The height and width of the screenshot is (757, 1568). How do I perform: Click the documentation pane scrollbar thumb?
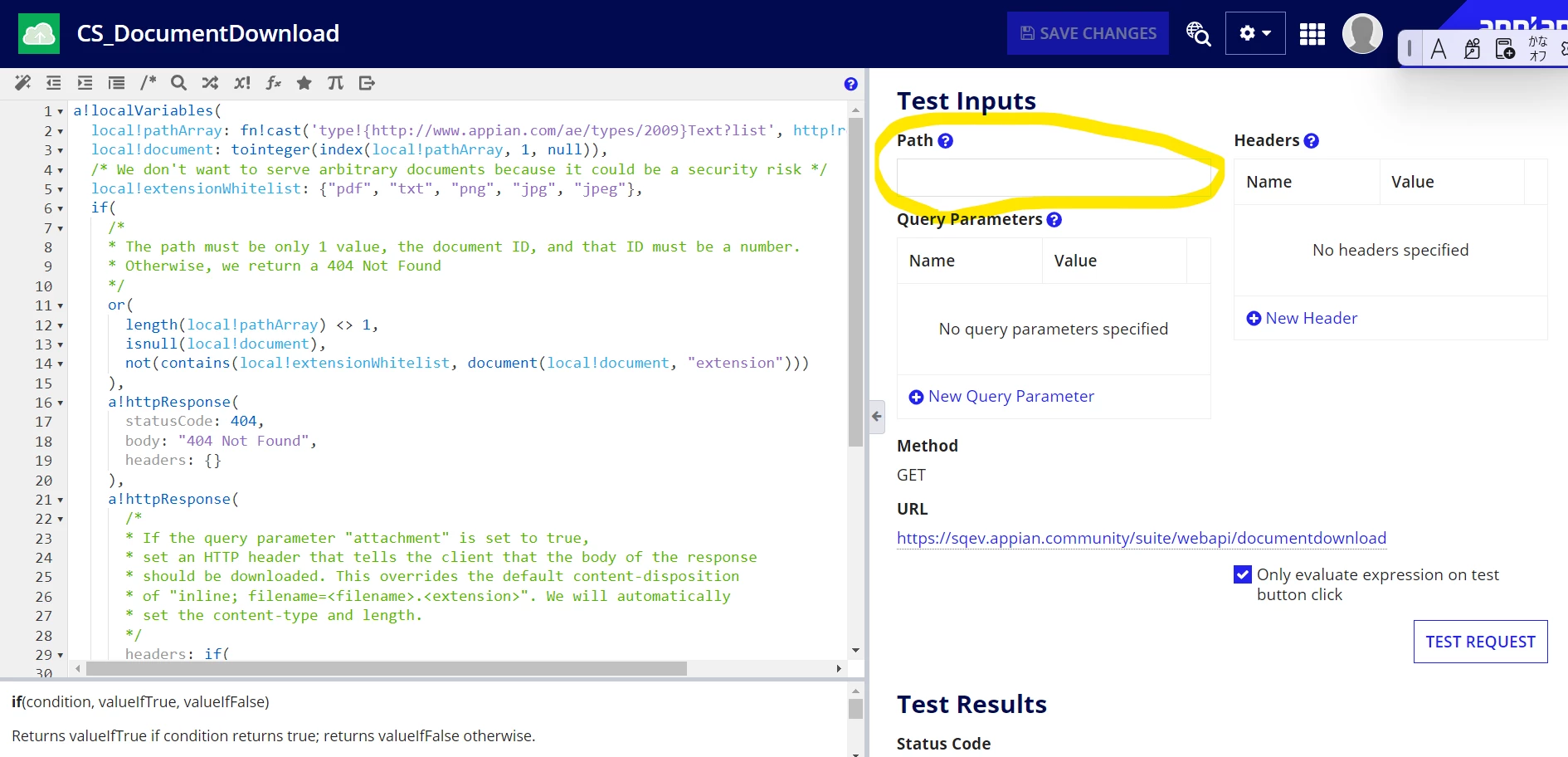pos(855,709)
